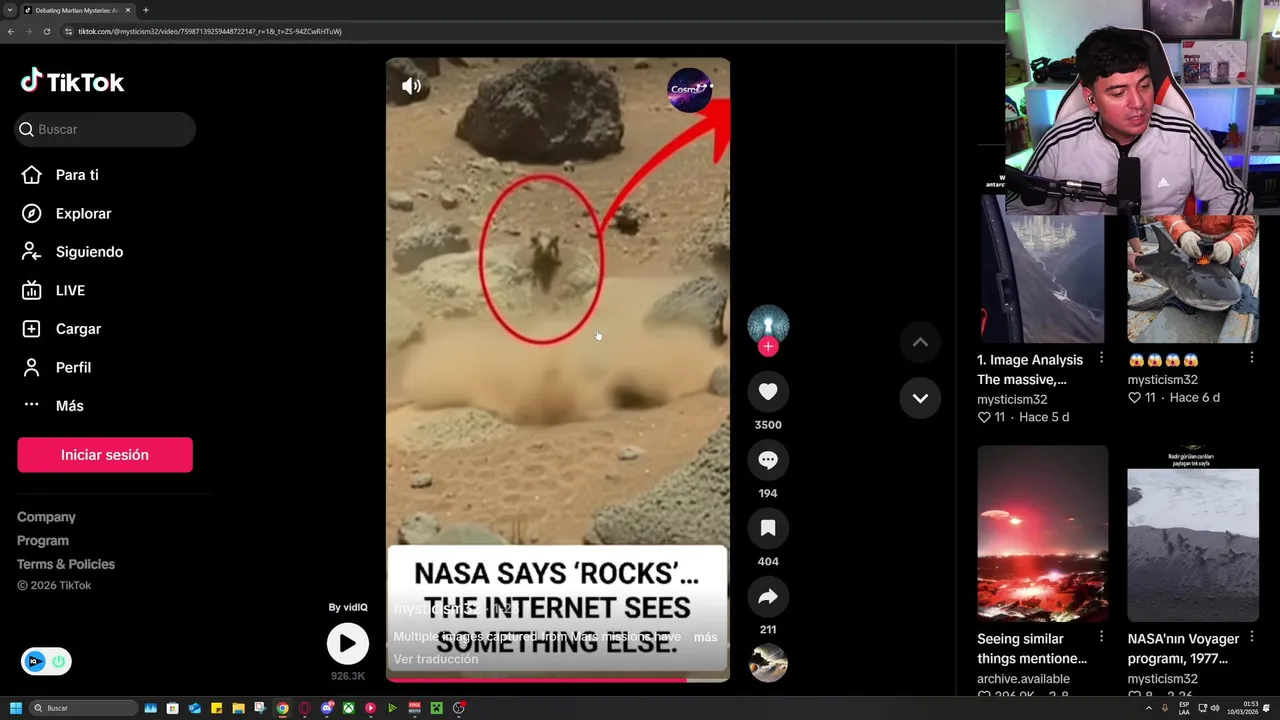Go to next video with down chevron
The height and width of the screenshot is (720, 1280).
click(920, 398)
